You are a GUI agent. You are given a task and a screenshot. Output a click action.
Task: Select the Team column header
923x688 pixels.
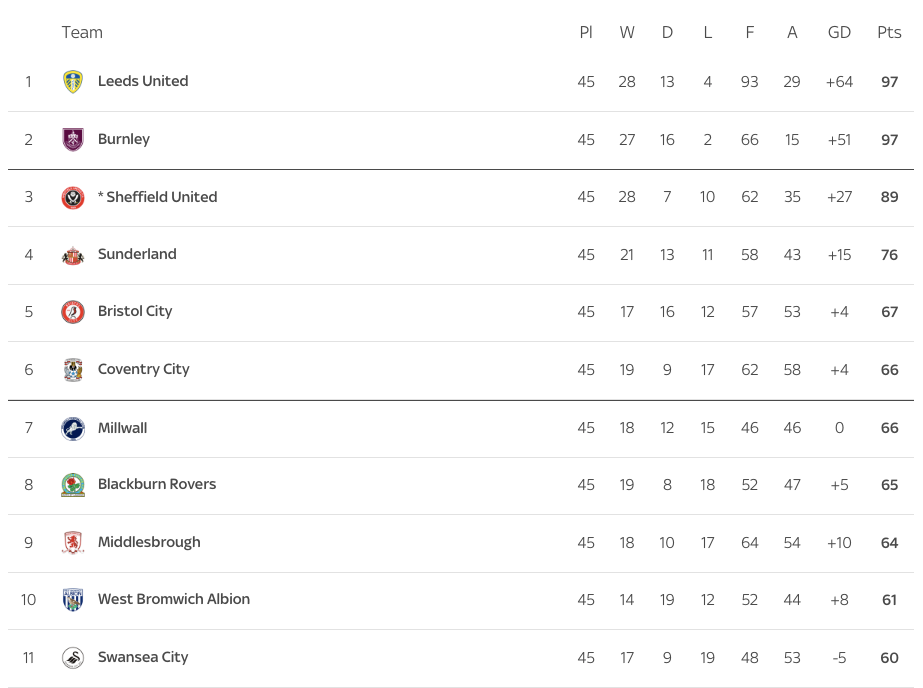[x=82, y=32]
